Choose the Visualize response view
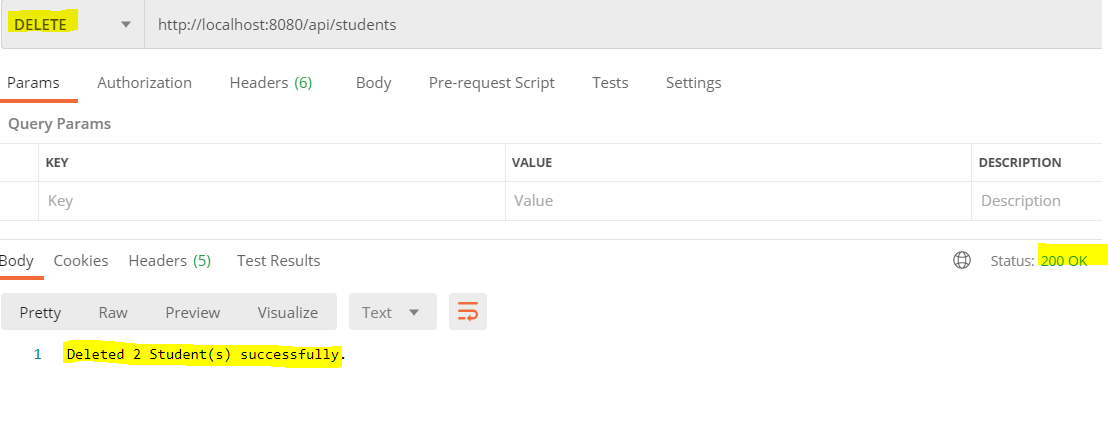1108x435 pixels. pyautogui.click(x=287, y=312)
